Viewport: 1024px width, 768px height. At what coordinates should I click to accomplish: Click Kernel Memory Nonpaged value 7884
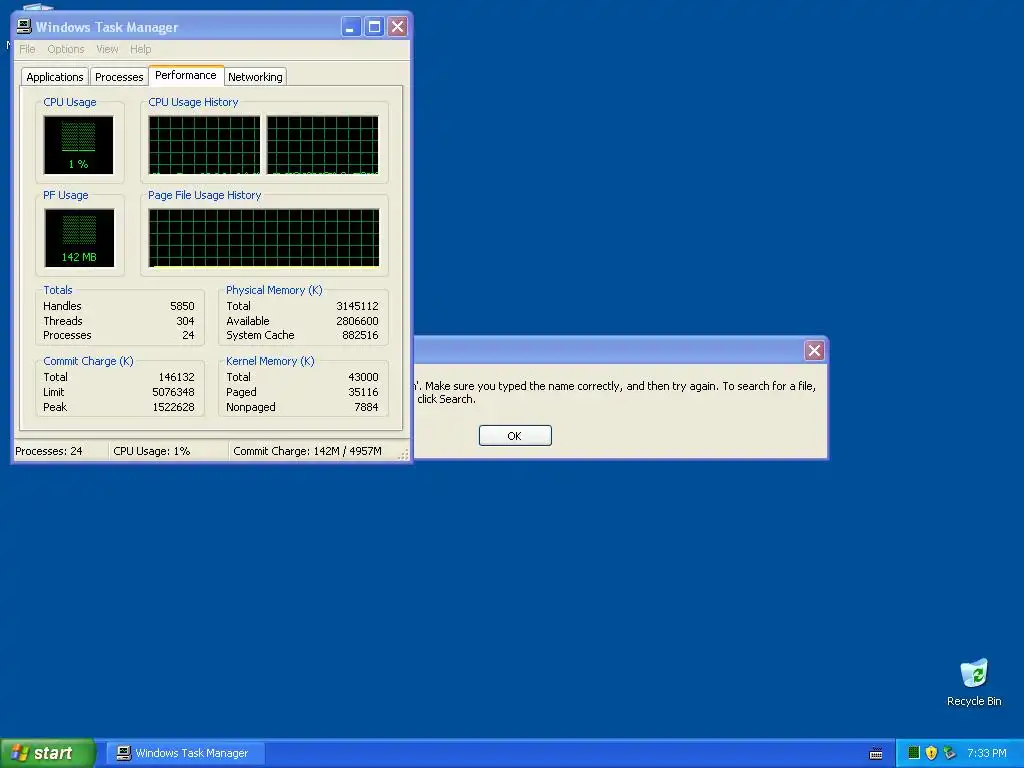pos(366,407)
